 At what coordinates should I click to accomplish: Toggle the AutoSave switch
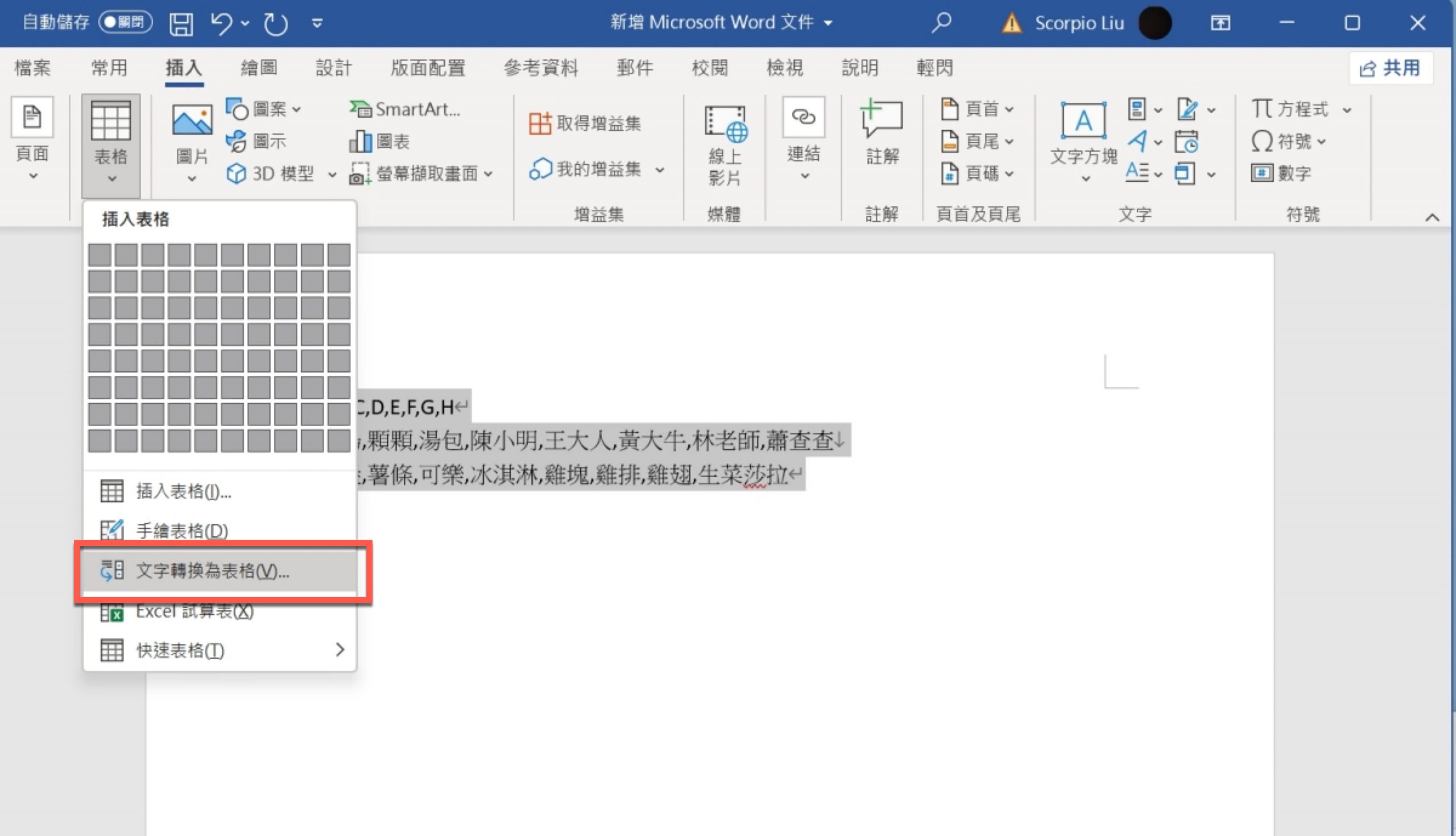125,22
